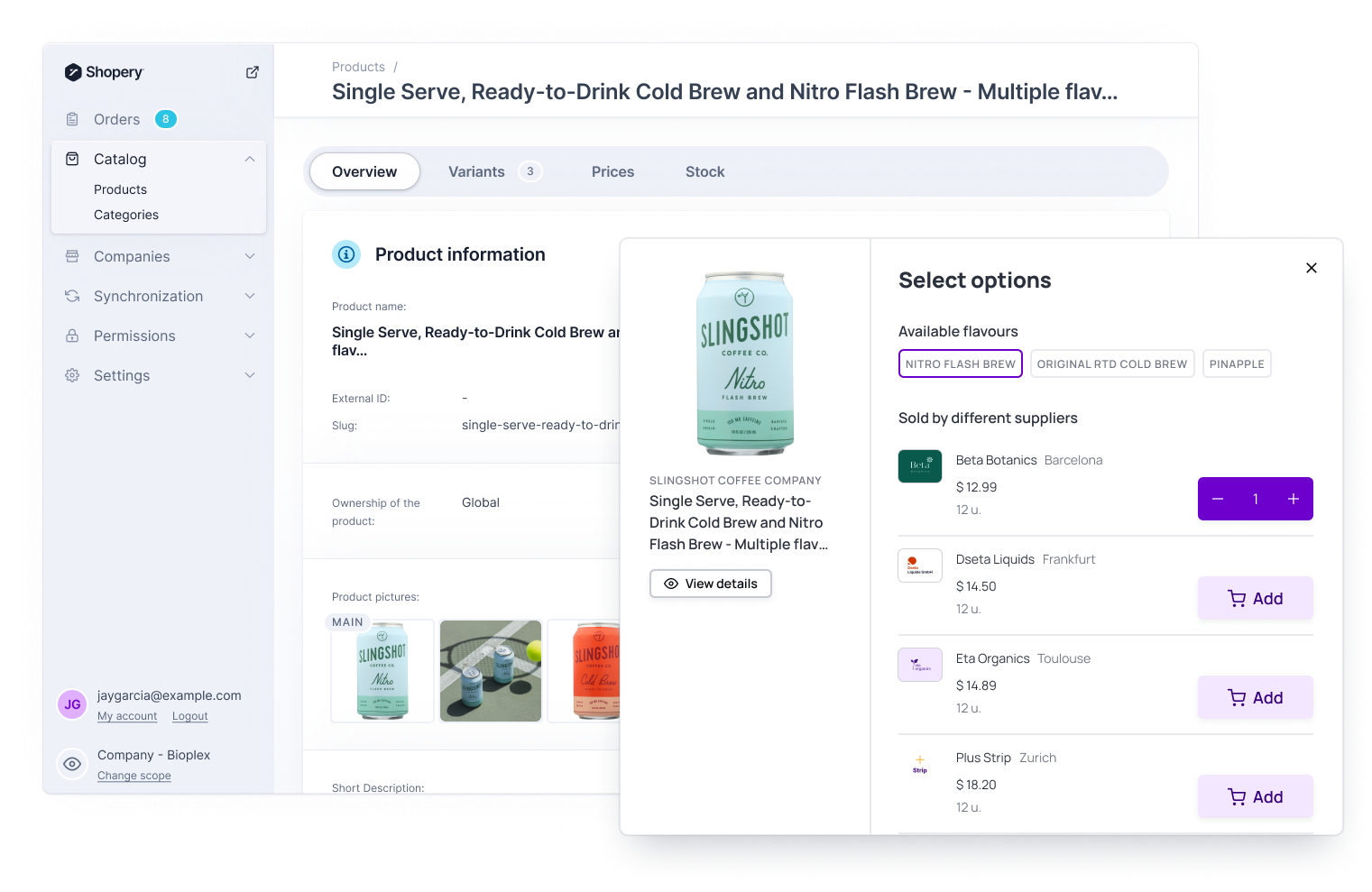Image resolution: width=1372 pixels, height=892 pixels.
Task: Click the Catalog book icon
Action: [x=72, y=158]
